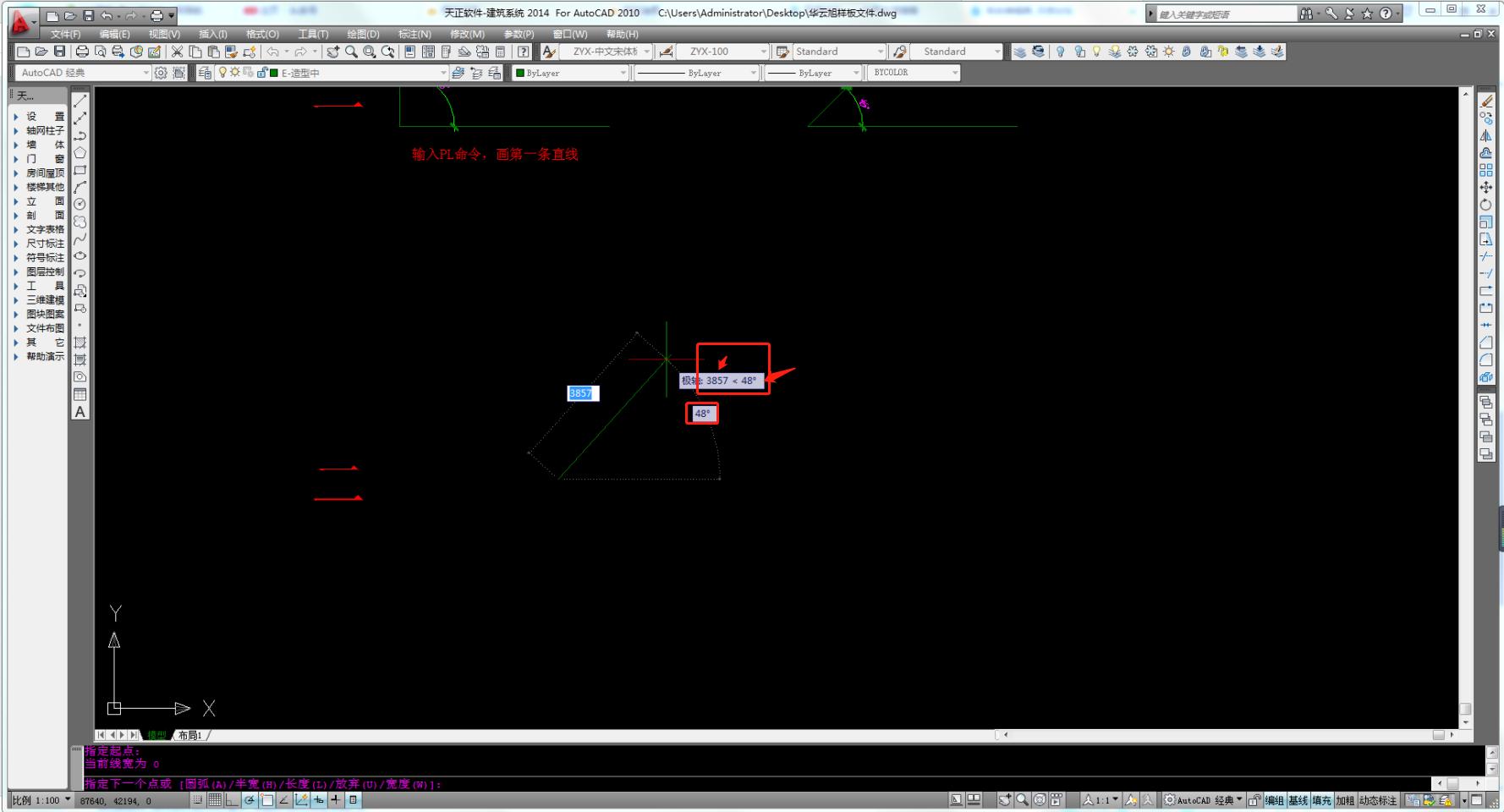Click the 基线 status bar button
Image resolution: width=1504 pixels, height=812 pixels.
click(x=1298, y=800)
